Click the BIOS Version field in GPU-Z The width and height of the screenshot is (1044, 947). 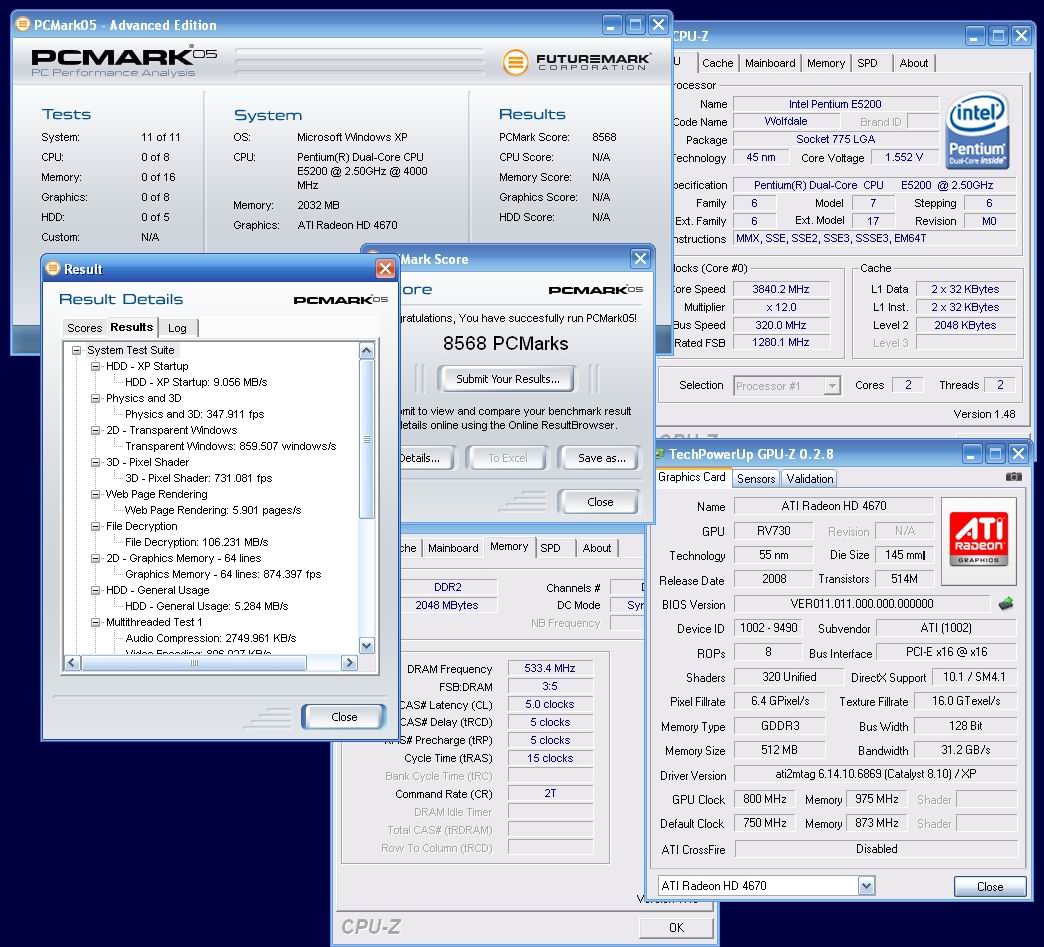pyautogui.click(x=862, y=604)
